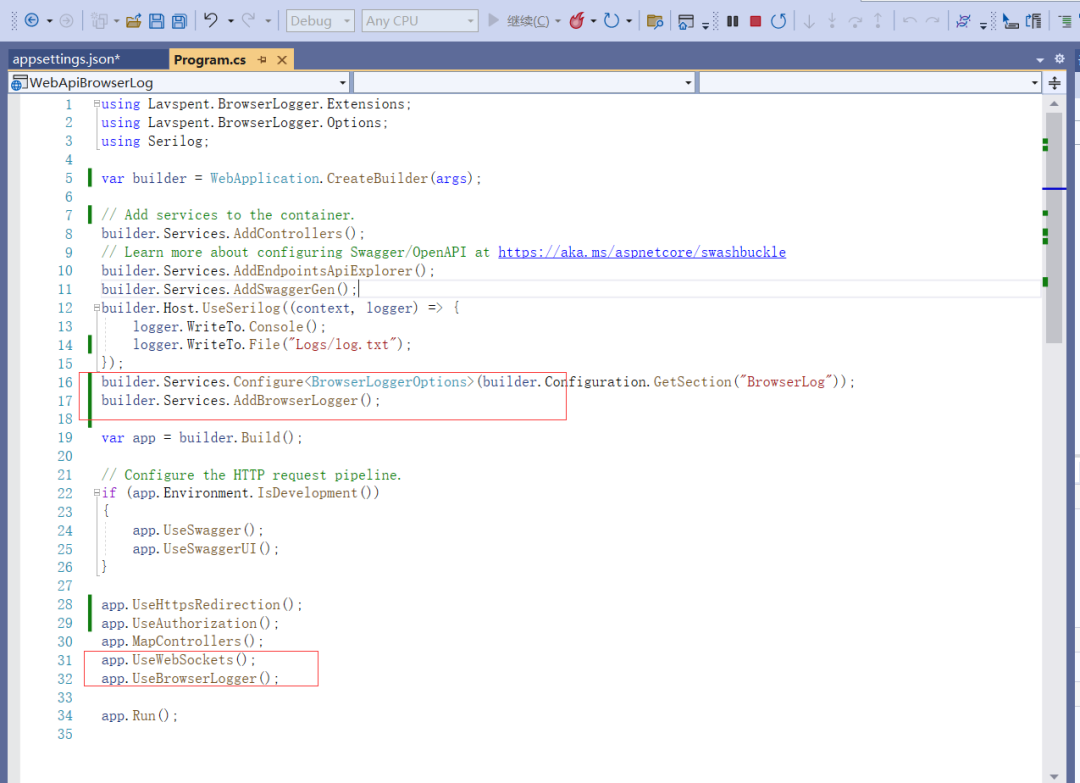
Task: Click the IntelliTrace diagnostic icon
Action: coord(963,21)
